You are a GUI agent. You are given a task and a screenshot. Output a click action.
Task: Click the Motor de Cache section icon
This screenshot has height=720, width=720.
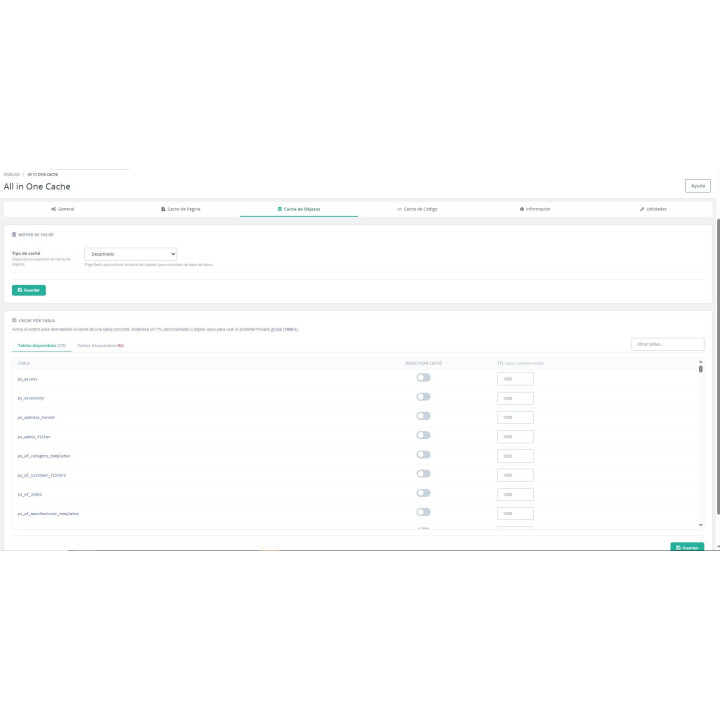click(x=14, y=235)
